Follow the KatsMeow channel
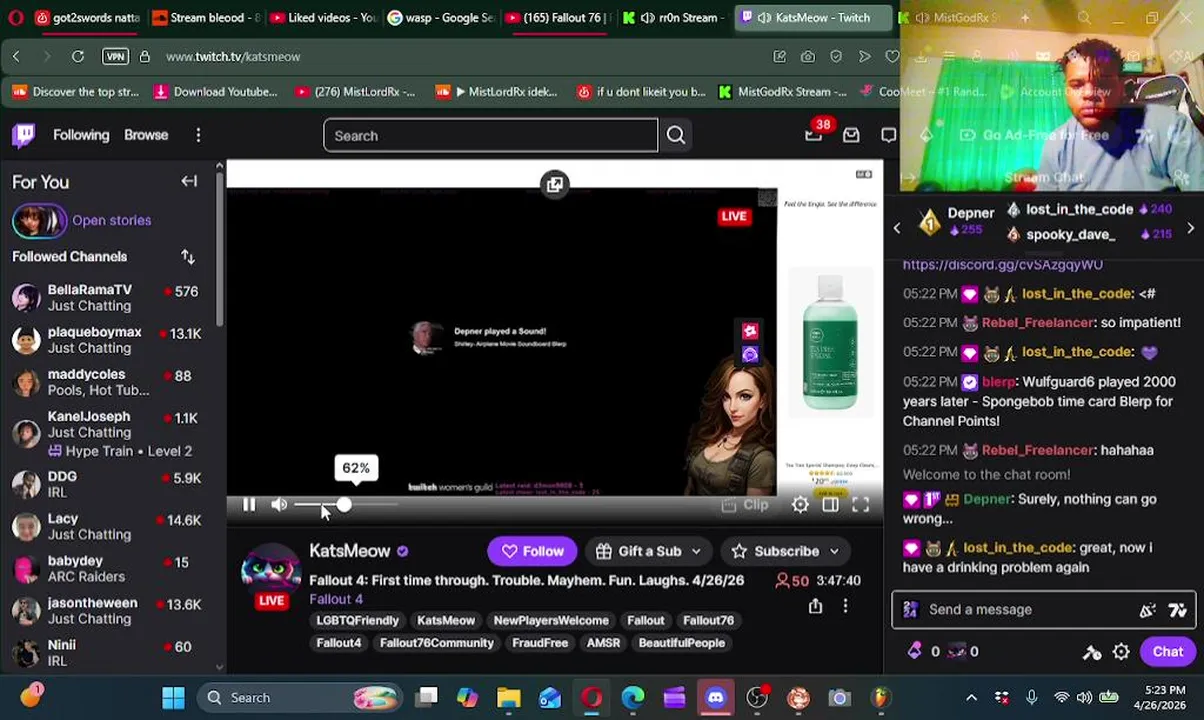 click(532, 551)
